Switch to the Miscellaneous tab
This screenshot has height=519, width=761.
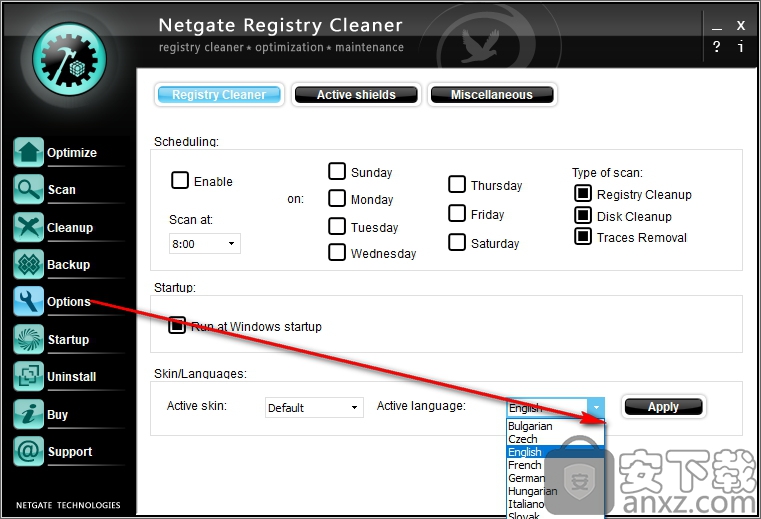coord(492,95)
